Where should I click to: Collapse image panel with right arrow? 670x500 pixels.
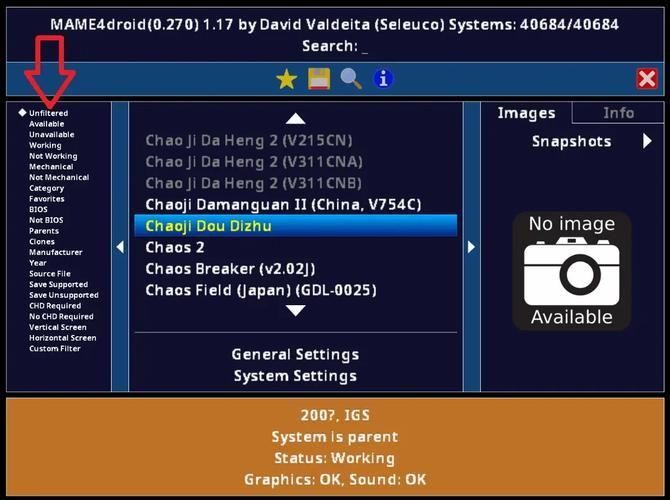471,247
